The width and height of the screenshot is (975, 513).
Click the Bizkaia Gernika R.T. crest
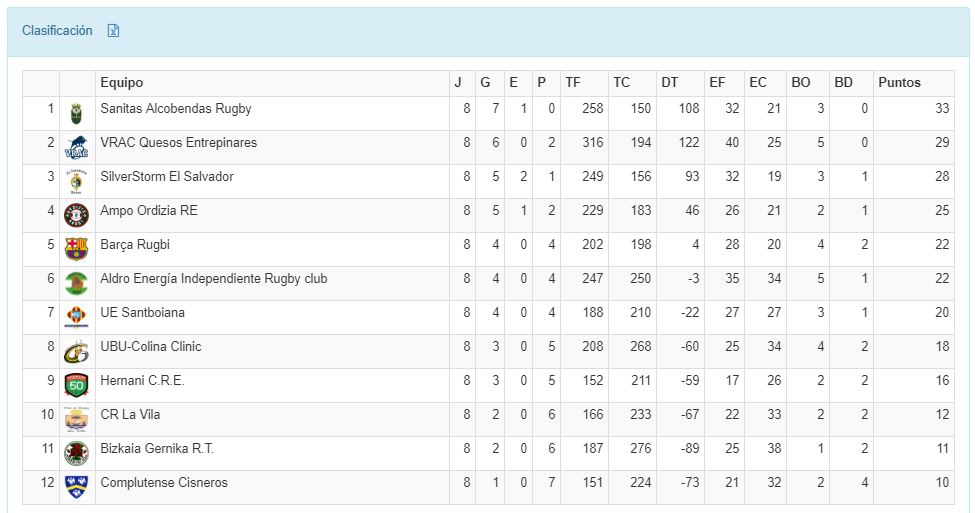tap(77, 453)
